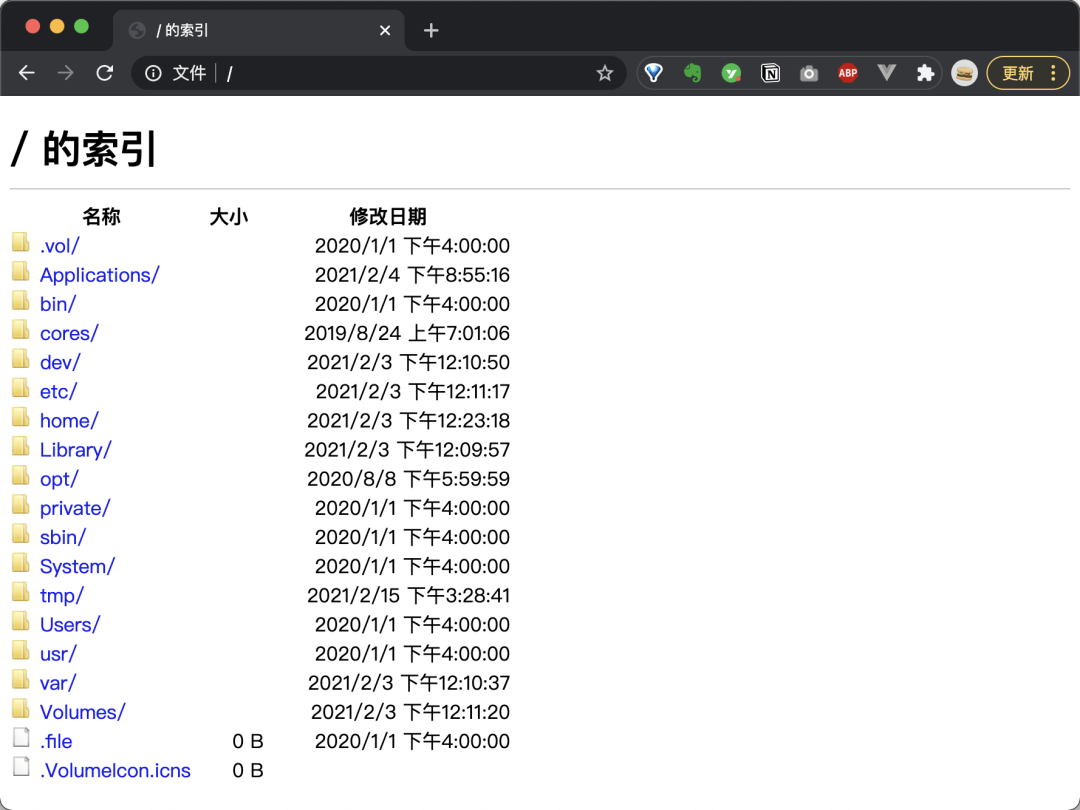Open the puzzle-piece Extensions menu

(926, 73)
